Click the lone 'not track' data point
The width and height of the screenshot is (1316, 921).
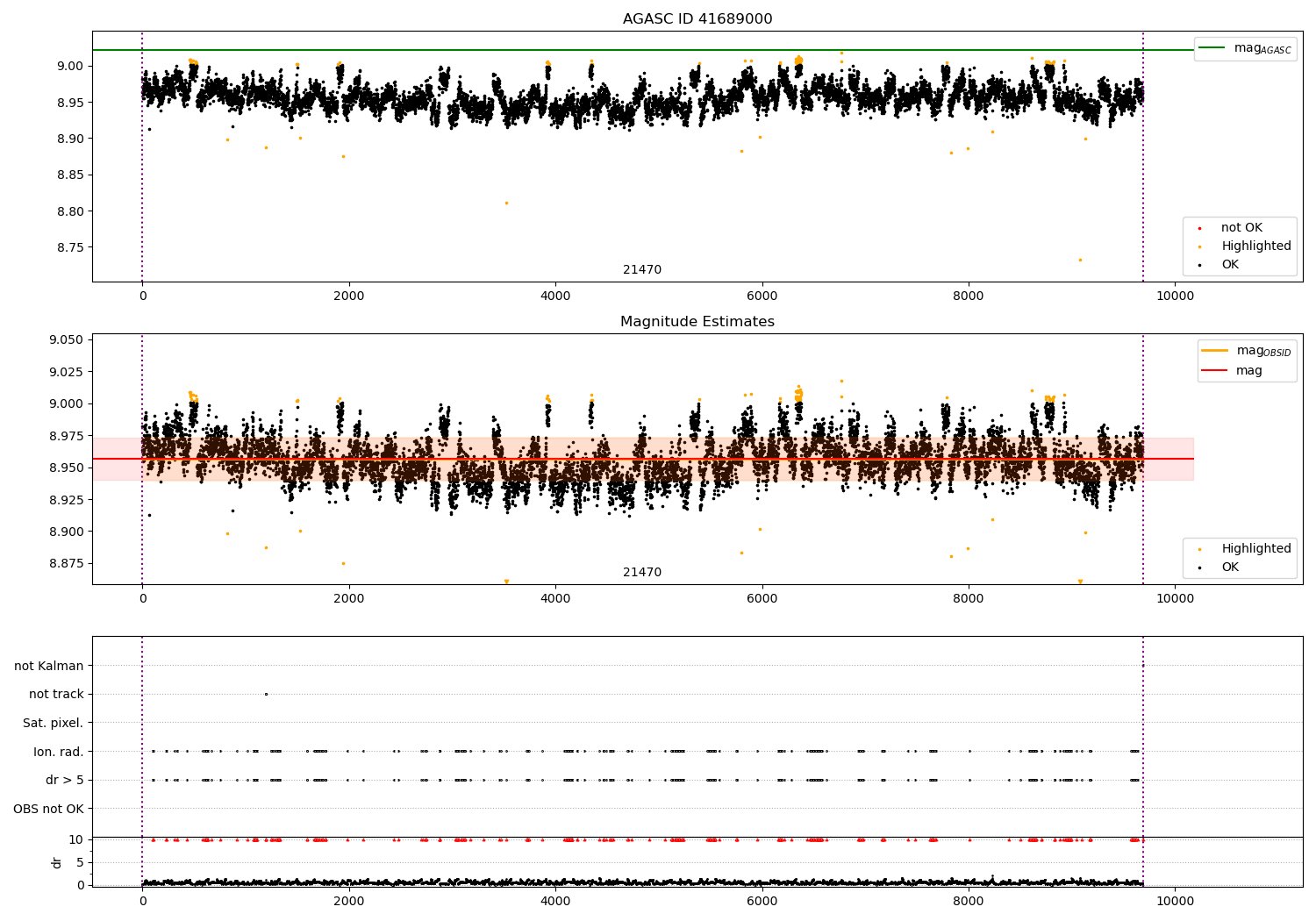tap(266, 695)
